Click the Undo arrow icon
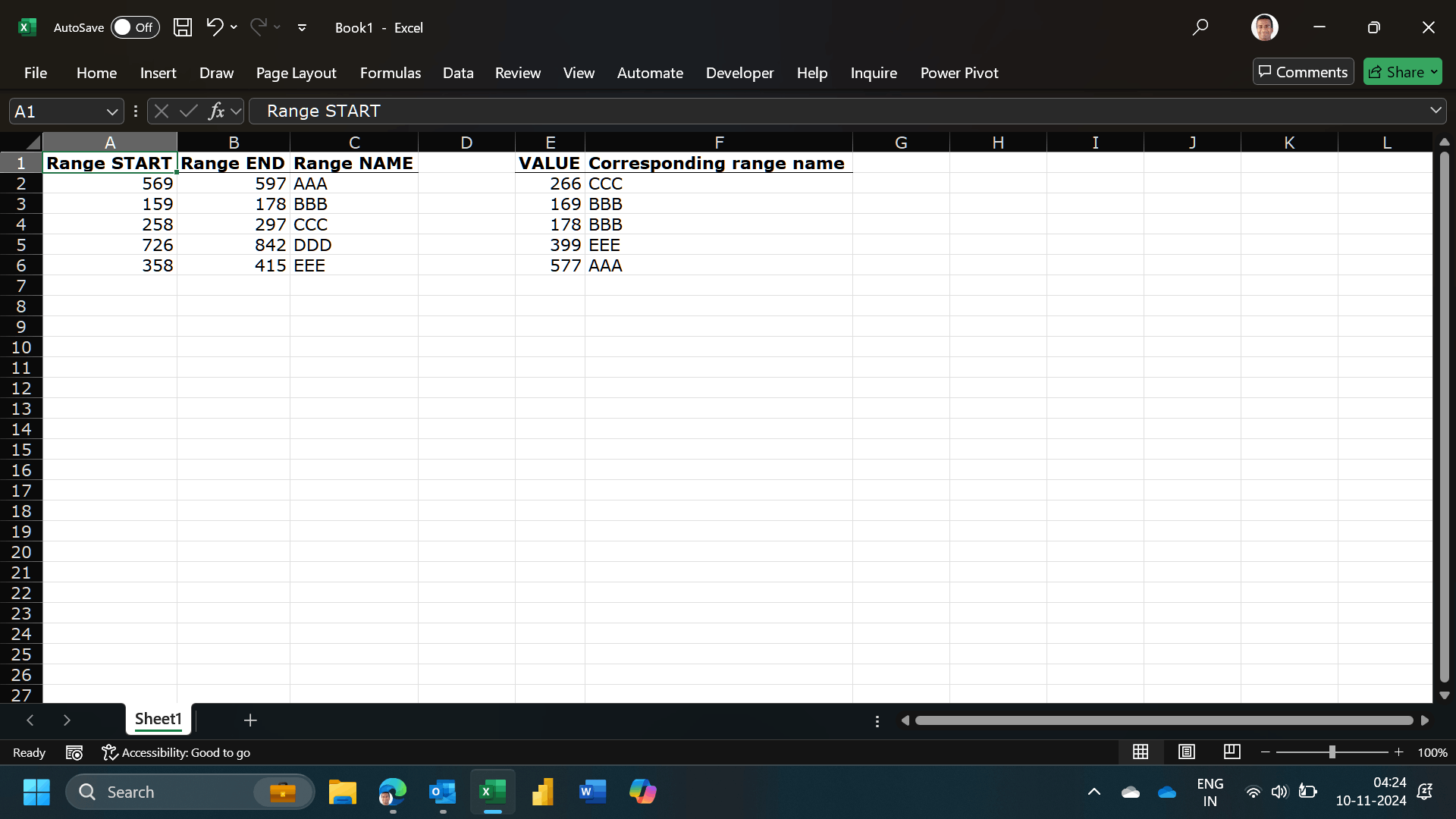This screenshot has height=819, width=1456. [215, 27]
